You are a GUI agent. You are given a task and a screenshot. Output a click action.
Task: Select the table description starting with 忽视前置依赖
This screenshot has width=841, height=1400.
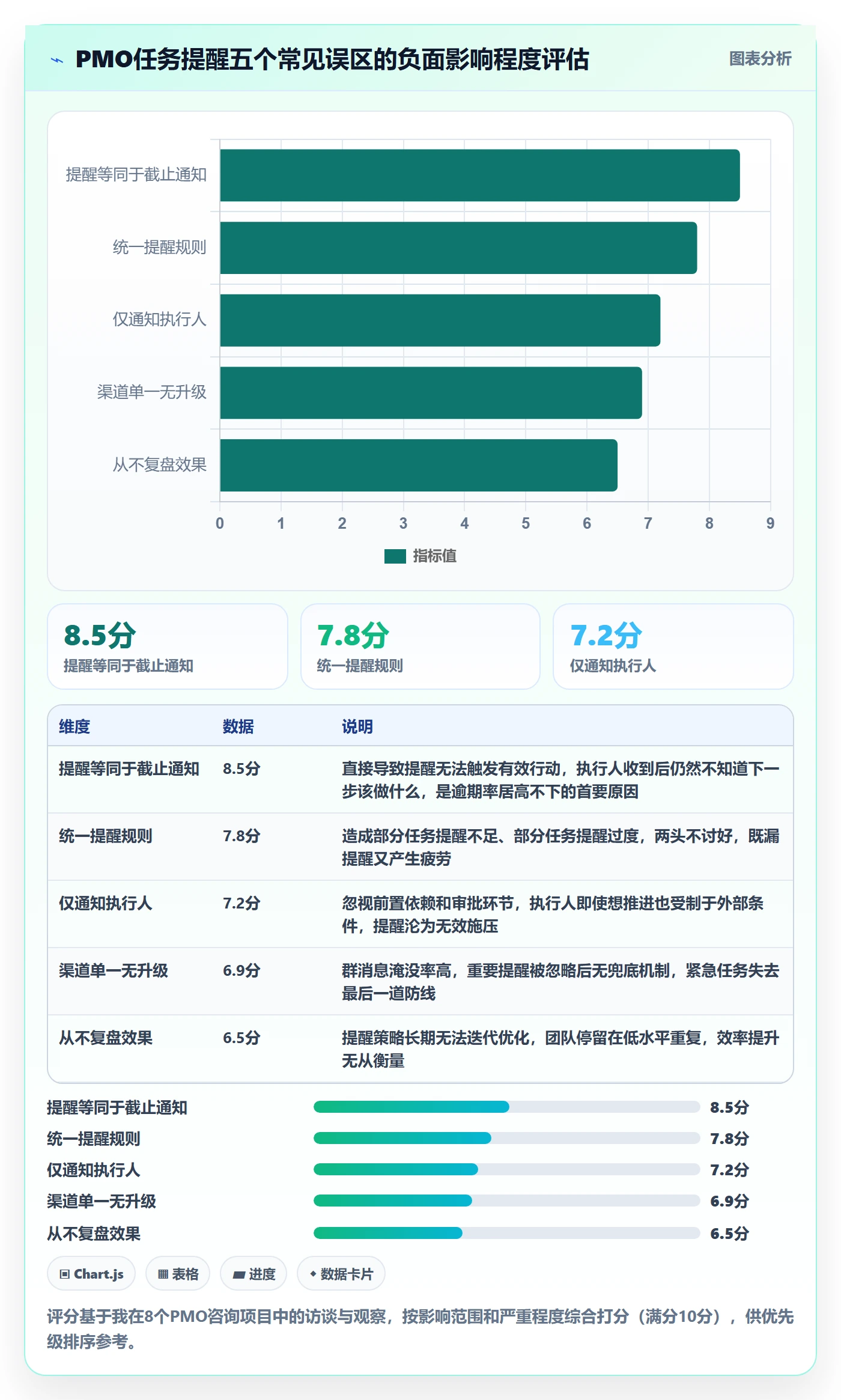(553, 915)
